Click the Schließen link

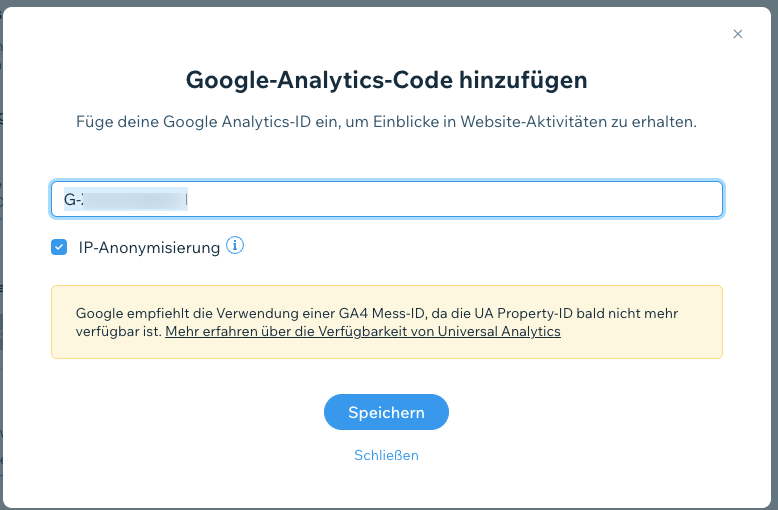[x=387, y=455]
